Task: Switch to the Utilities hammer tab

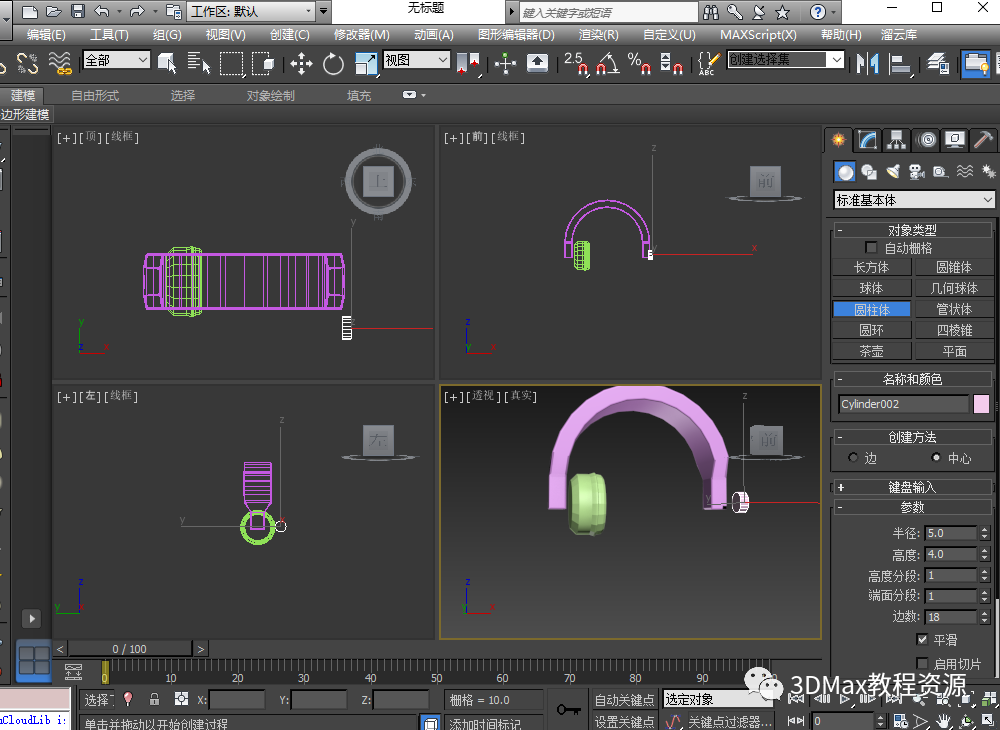Action: click(984, 140)
